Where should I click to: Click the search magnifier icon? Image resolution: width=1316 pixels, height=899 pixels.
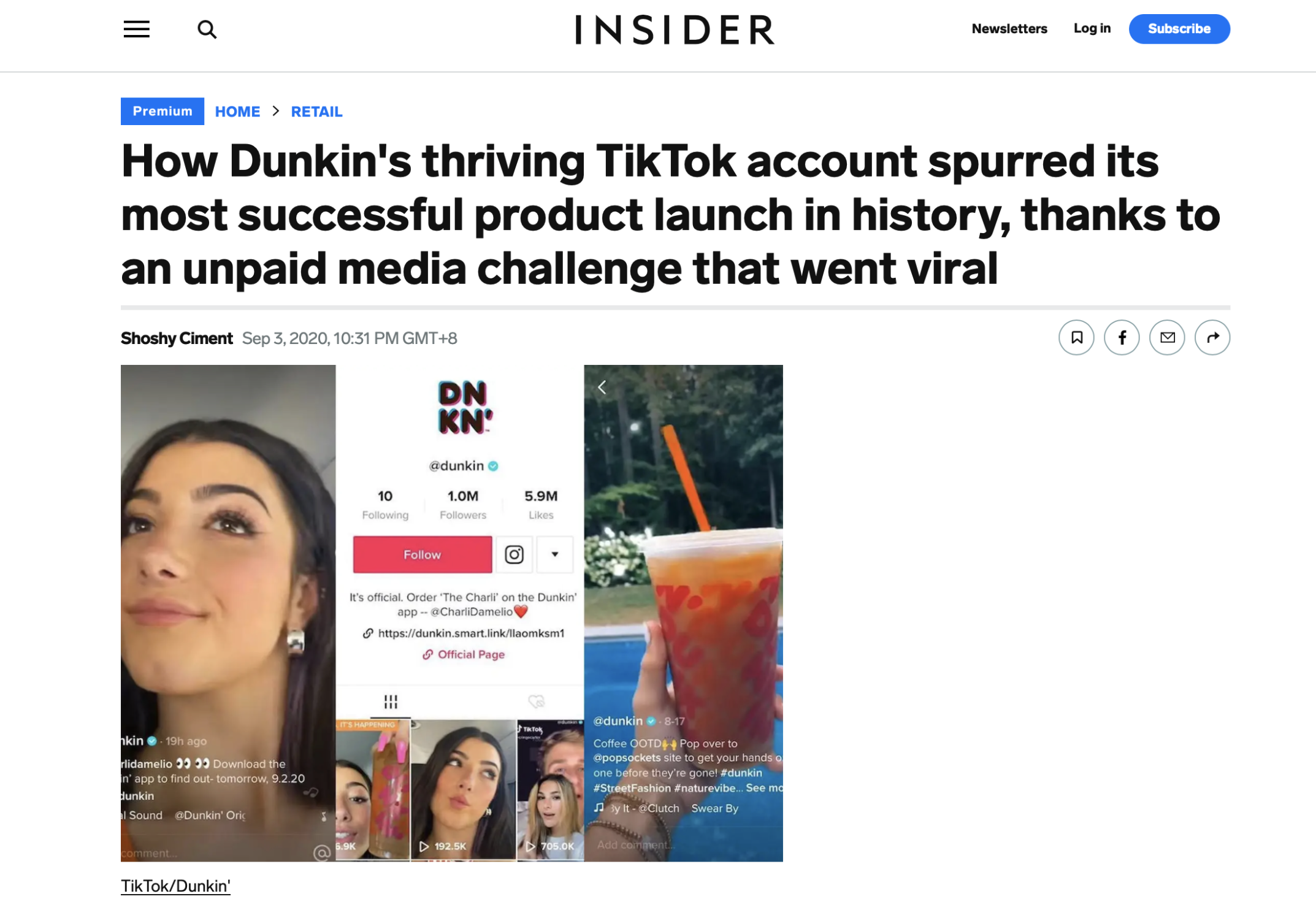click(207, 29)
